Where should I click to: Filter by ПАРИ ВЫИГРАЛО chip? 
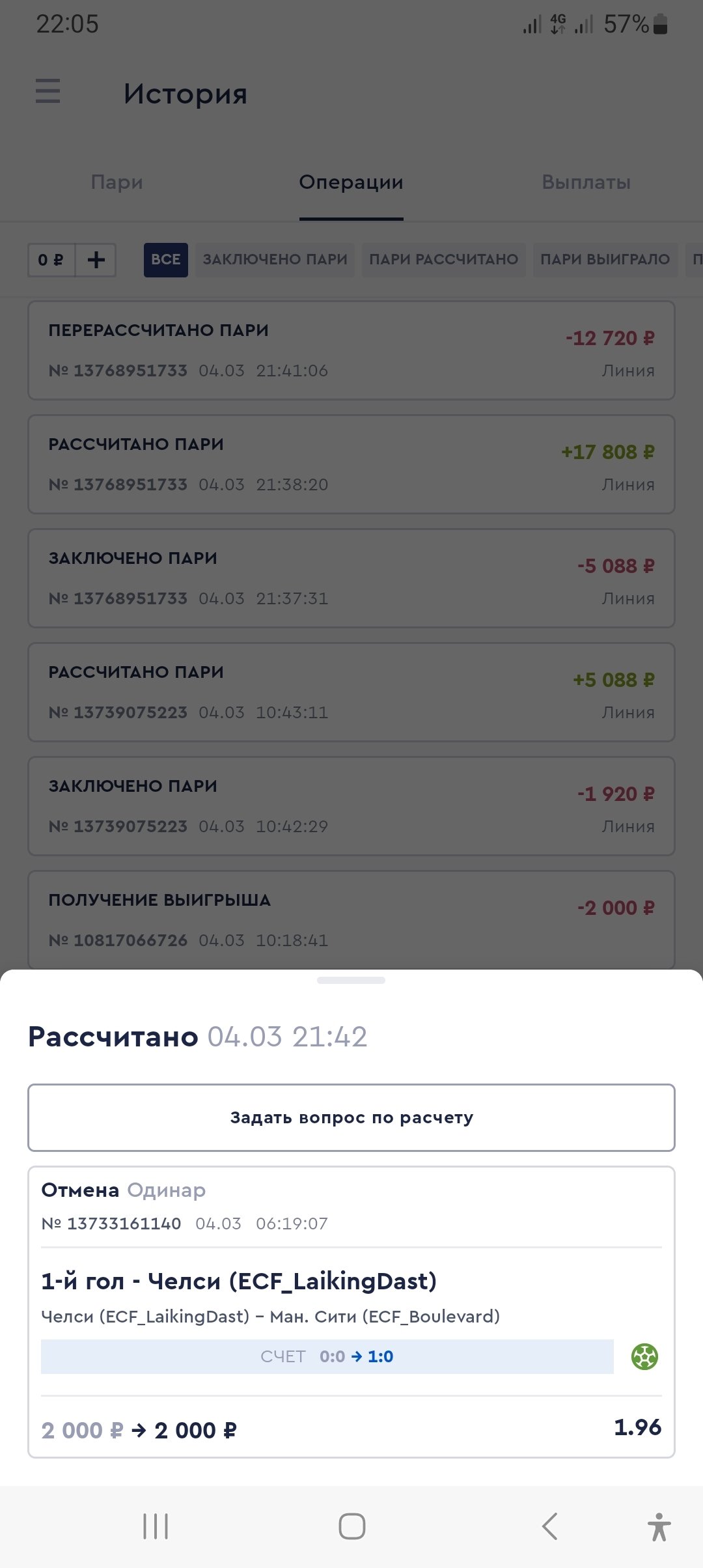click(x=605, y=260)
